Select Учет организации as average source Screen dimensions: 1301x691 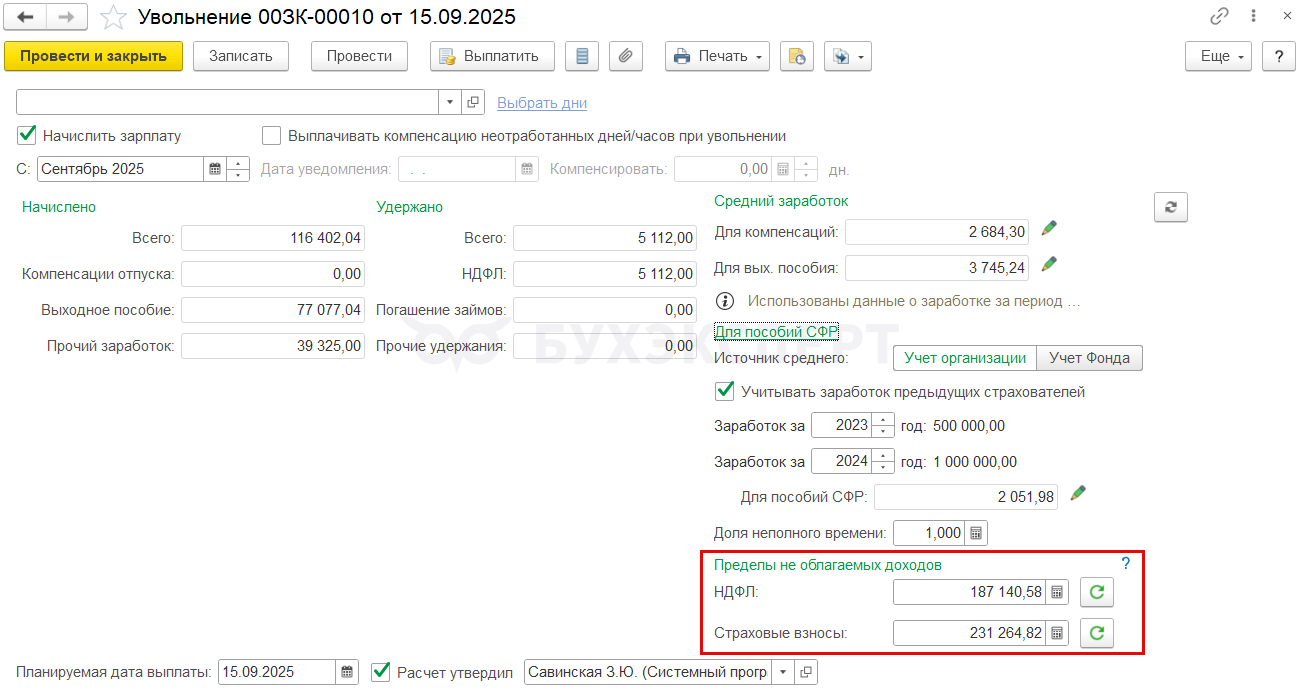click(965, 358)
